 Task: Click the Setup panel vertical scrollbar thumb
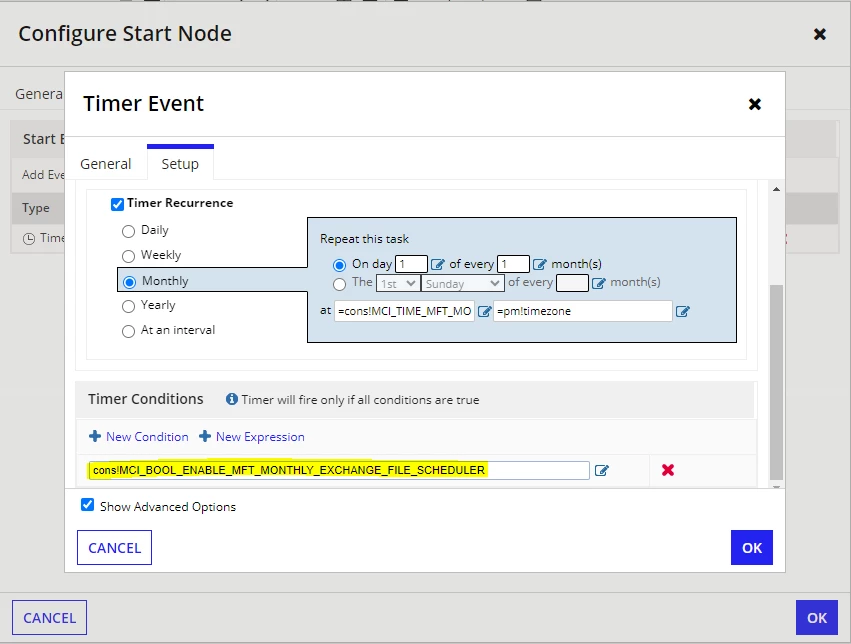[777, 382]
